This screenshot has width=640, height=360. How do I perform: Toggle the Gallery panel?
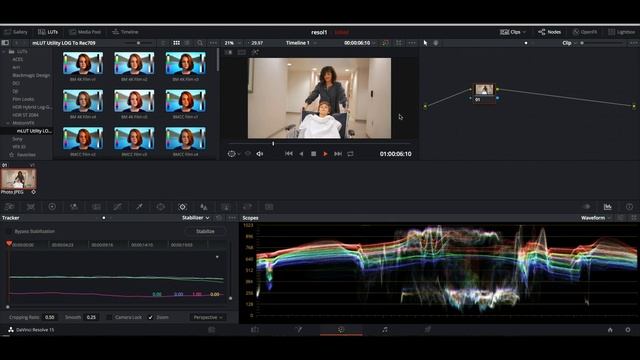click(16, 32)
